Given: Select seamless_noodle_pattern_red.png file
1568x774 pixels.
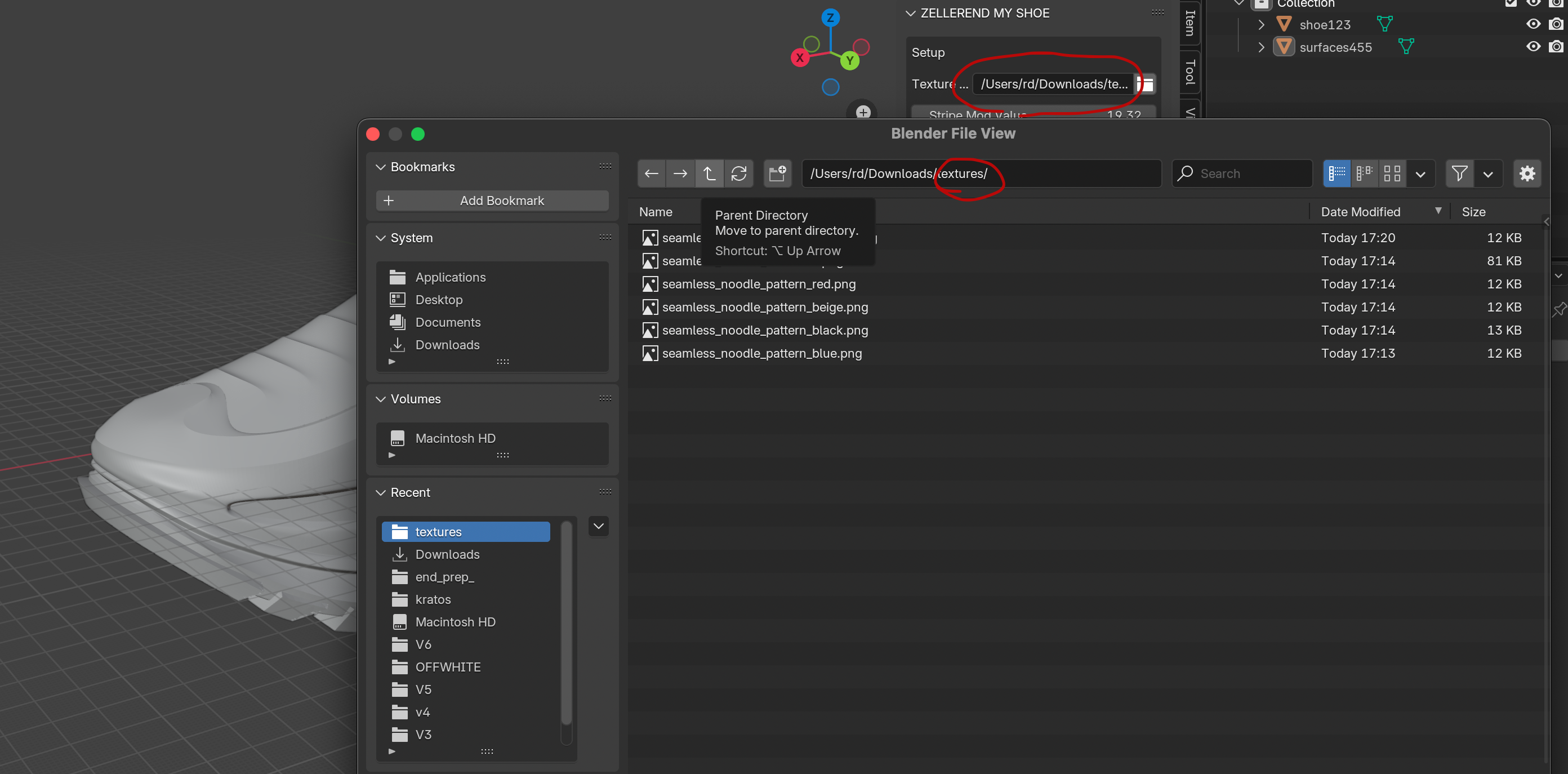Looking at the screenshot, I should [x=759, y=284].
